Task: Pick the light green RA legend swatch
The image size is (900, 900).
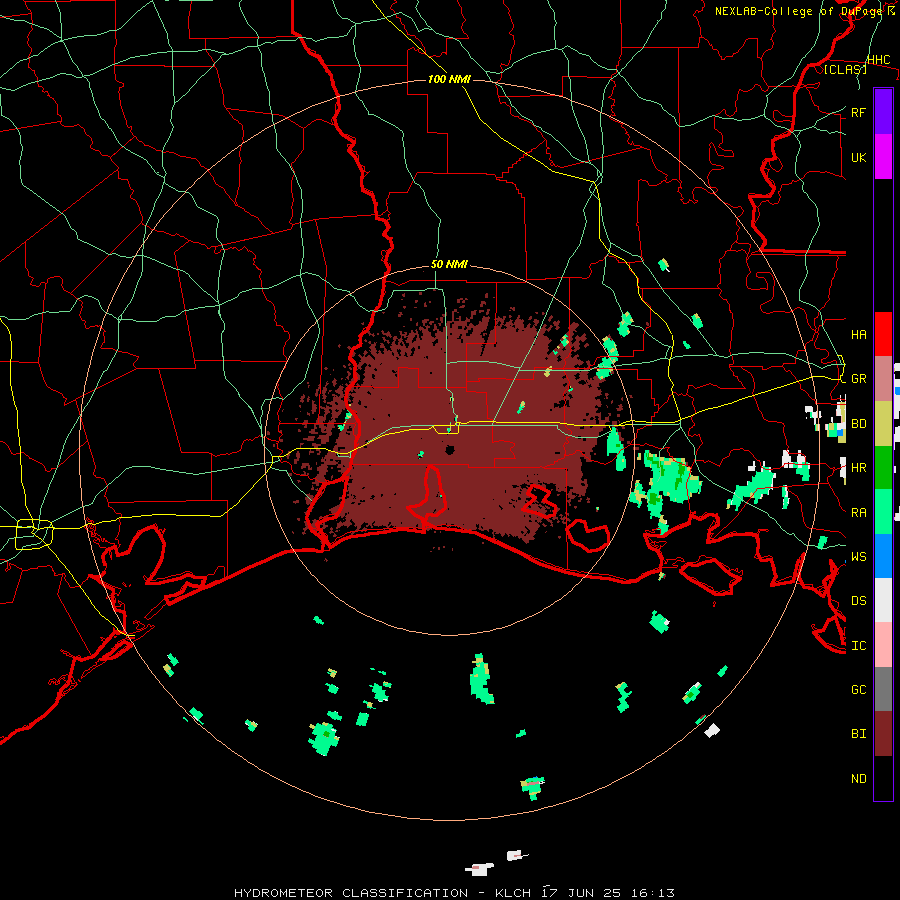Action: pyautogui.click(x=883, y=512)
